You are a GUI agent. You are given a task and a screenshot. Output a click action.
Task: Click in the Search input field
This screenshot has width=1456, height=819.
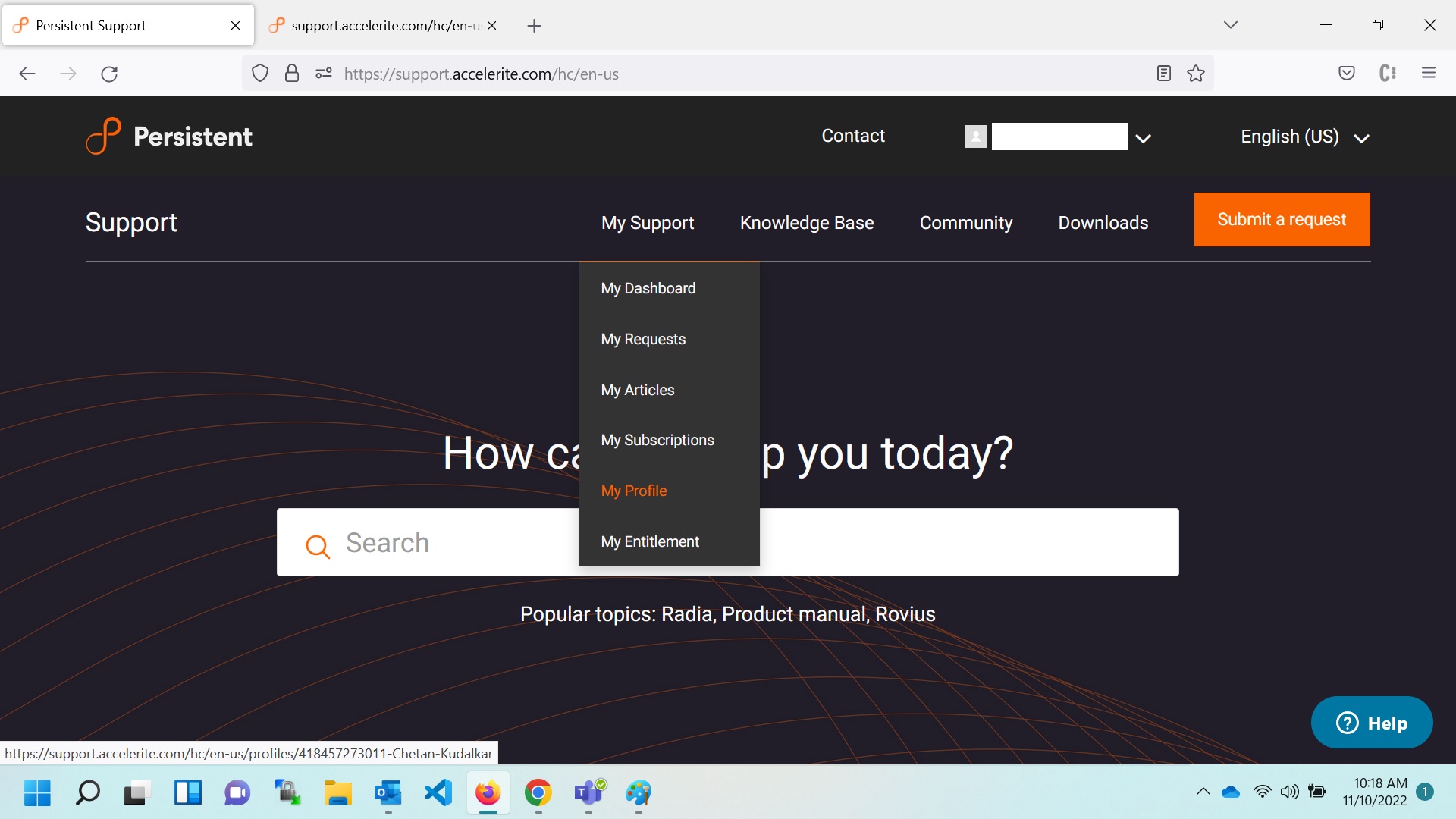coord(727,542)
